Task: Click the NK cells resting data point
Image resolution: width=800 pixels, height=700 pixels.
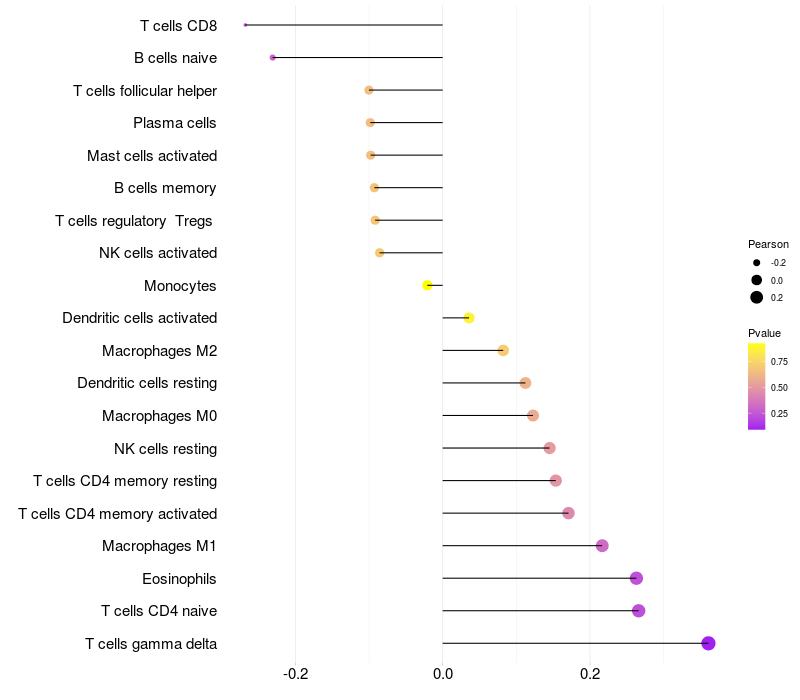Action: (x=549, y=448)
